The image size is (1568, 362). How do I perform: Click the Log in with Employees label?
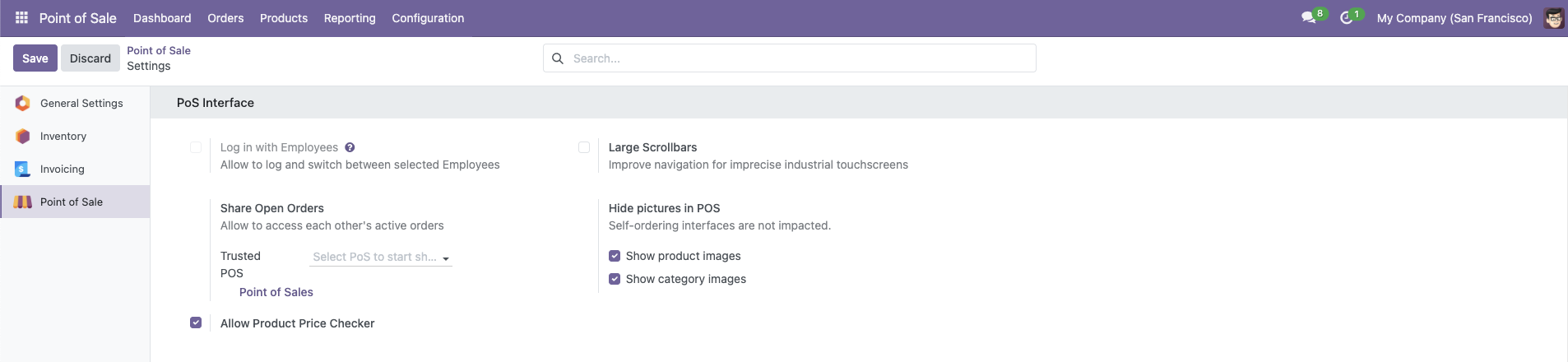point(280,147)
